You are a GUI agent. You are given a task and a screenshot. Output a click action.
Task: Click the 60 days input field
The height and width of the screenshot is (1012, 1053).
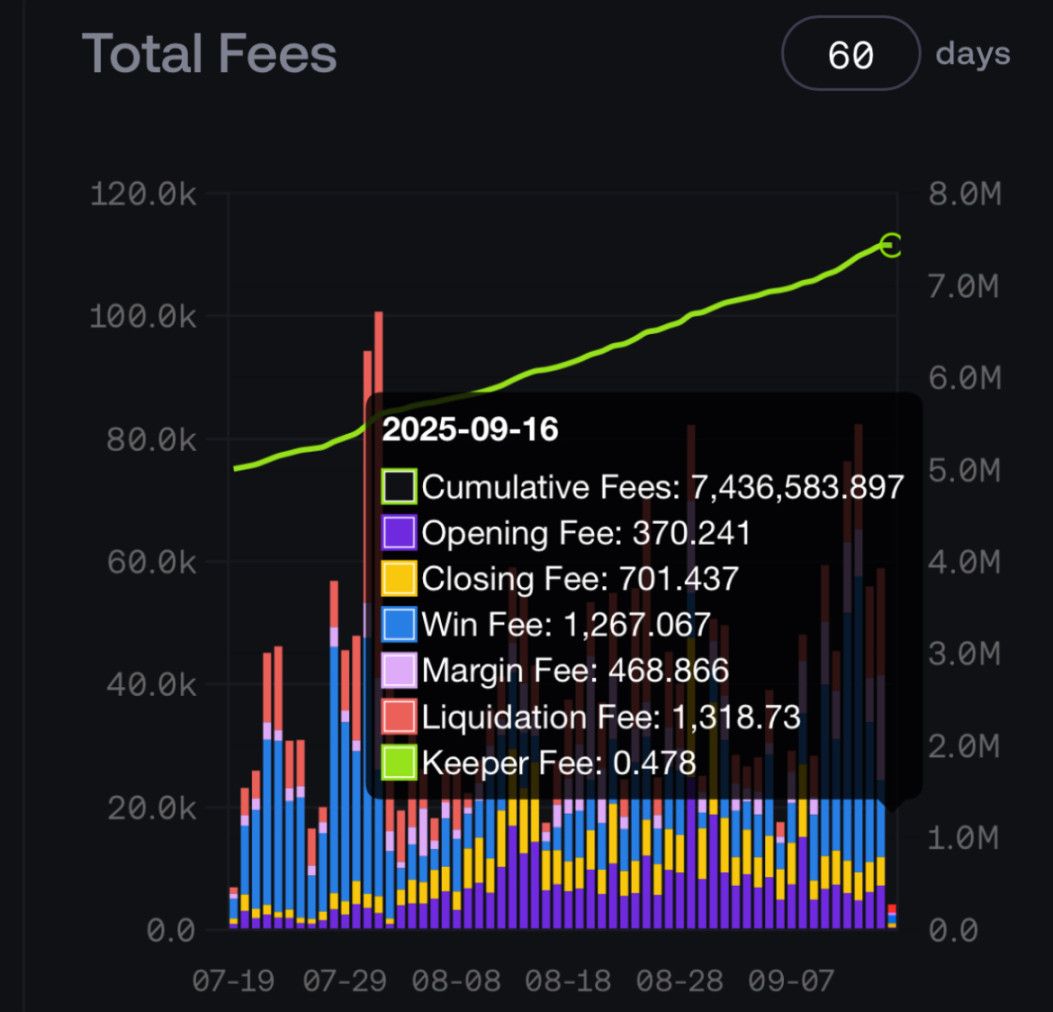pos(850,54)
